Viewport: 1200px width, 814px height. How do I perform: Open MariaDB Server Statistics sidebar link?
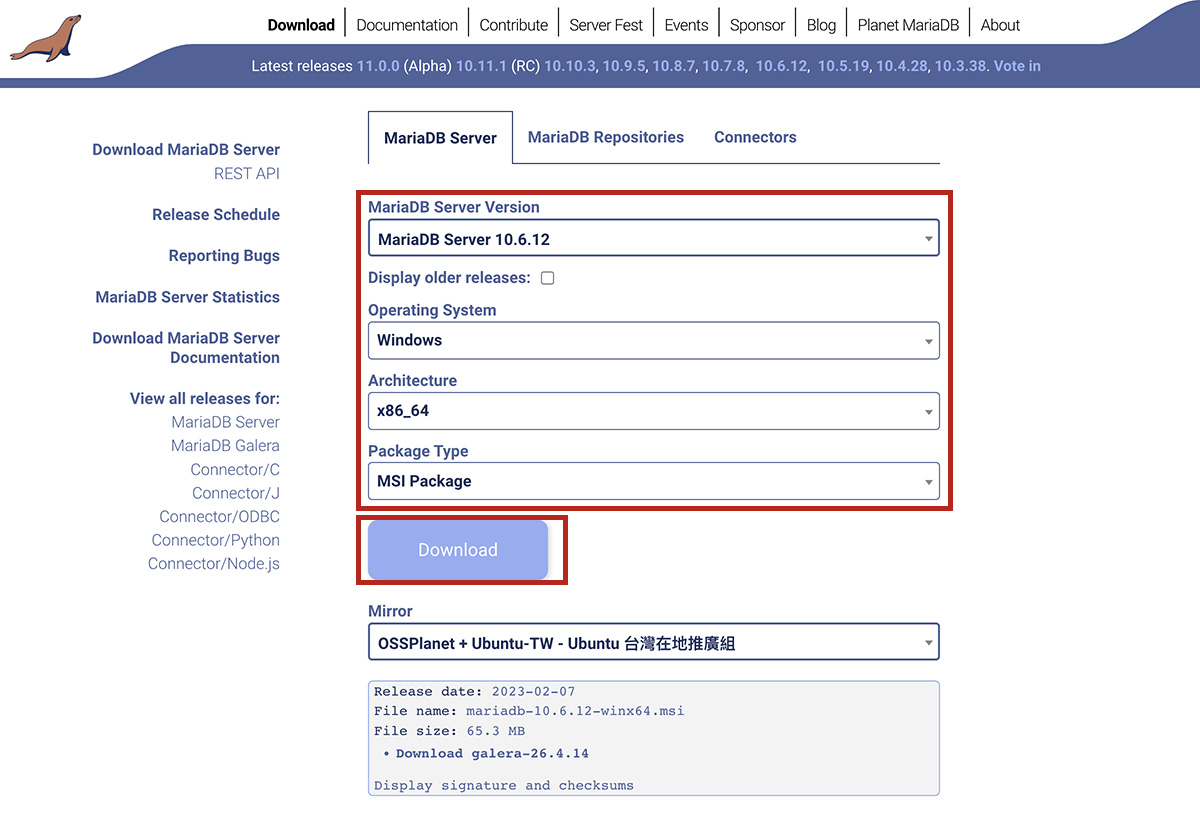coord(188,296)
